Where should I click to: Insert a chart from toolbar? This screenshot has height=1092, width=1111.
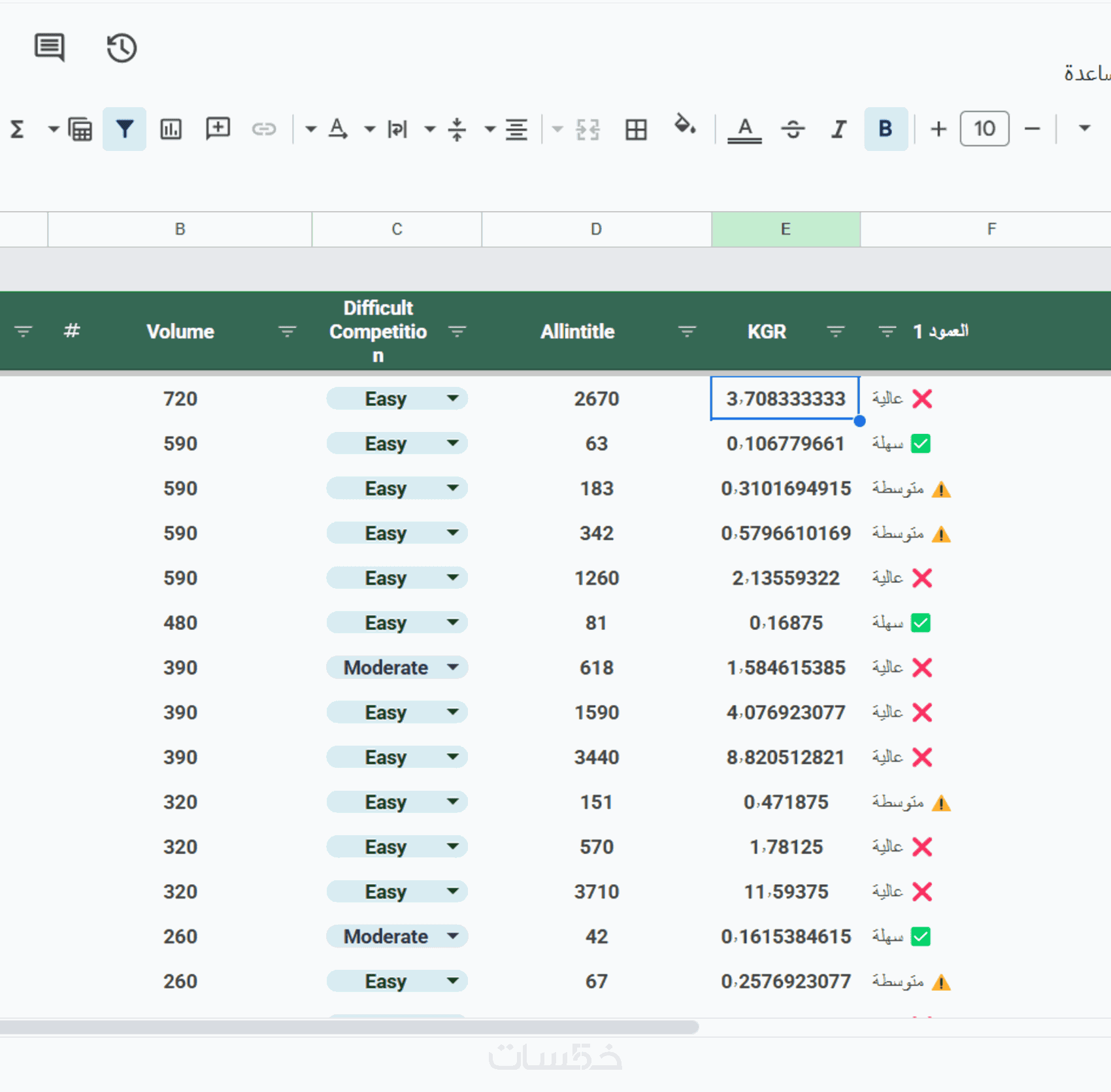[x=171, y=129]
